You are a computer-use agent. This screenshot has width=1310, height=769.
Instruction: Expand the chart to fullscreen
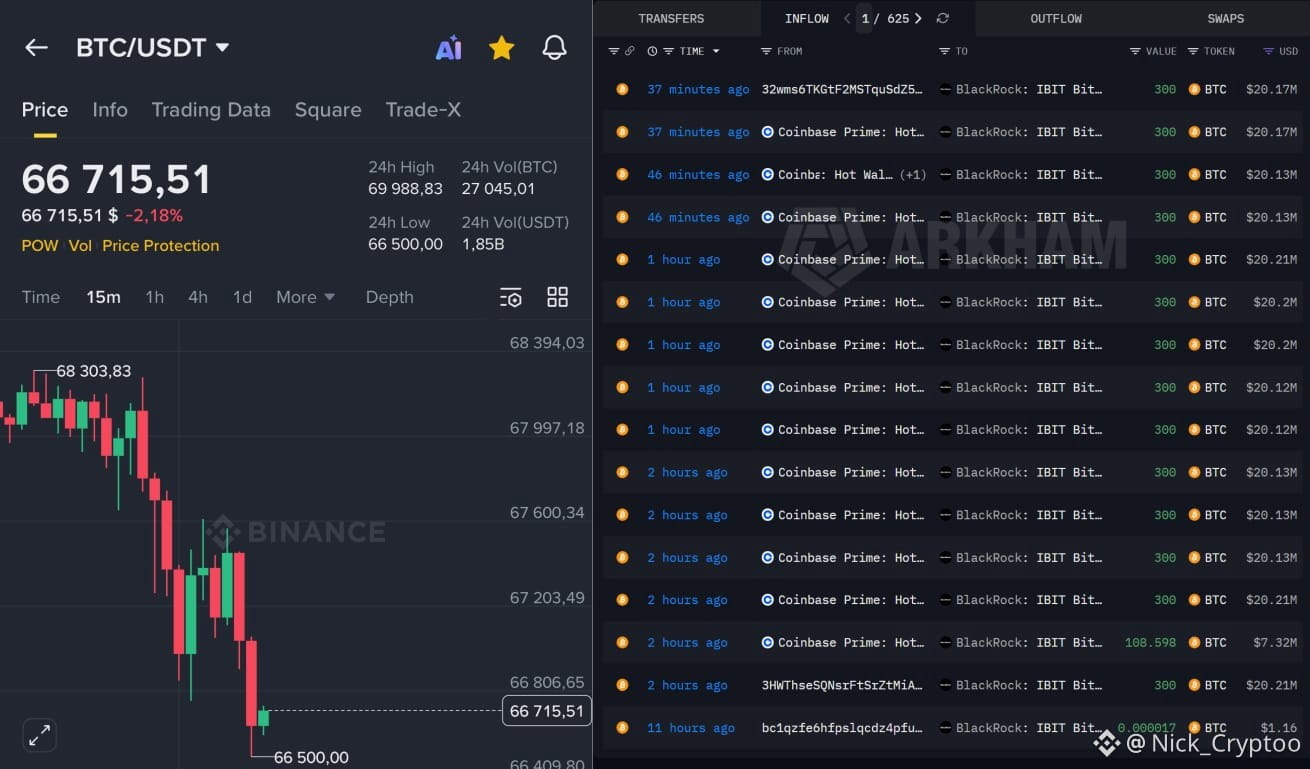click(39, 736)
